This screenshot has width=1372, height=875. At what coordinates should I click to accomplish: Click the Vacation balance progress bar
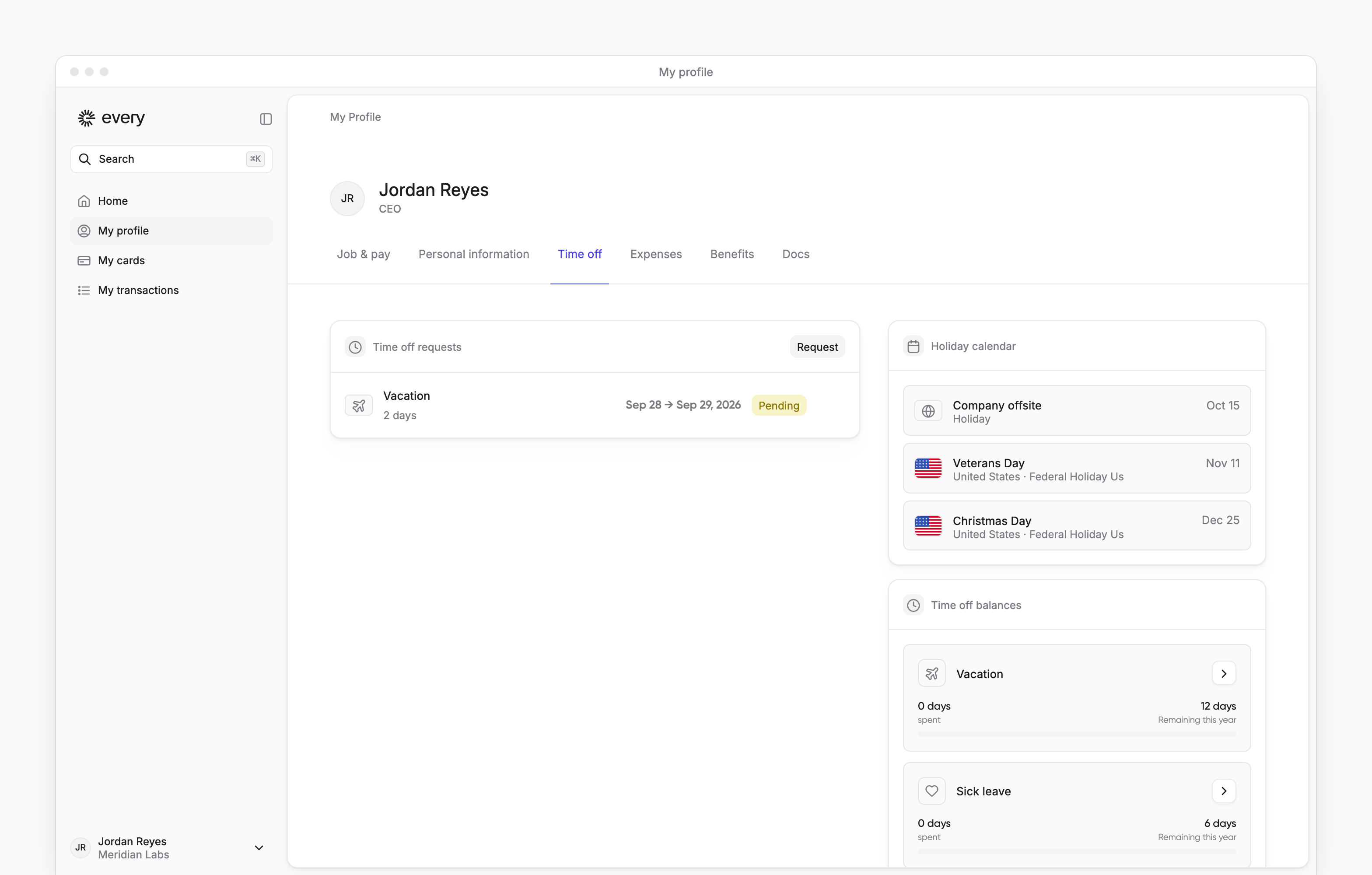coord(1077,734)
